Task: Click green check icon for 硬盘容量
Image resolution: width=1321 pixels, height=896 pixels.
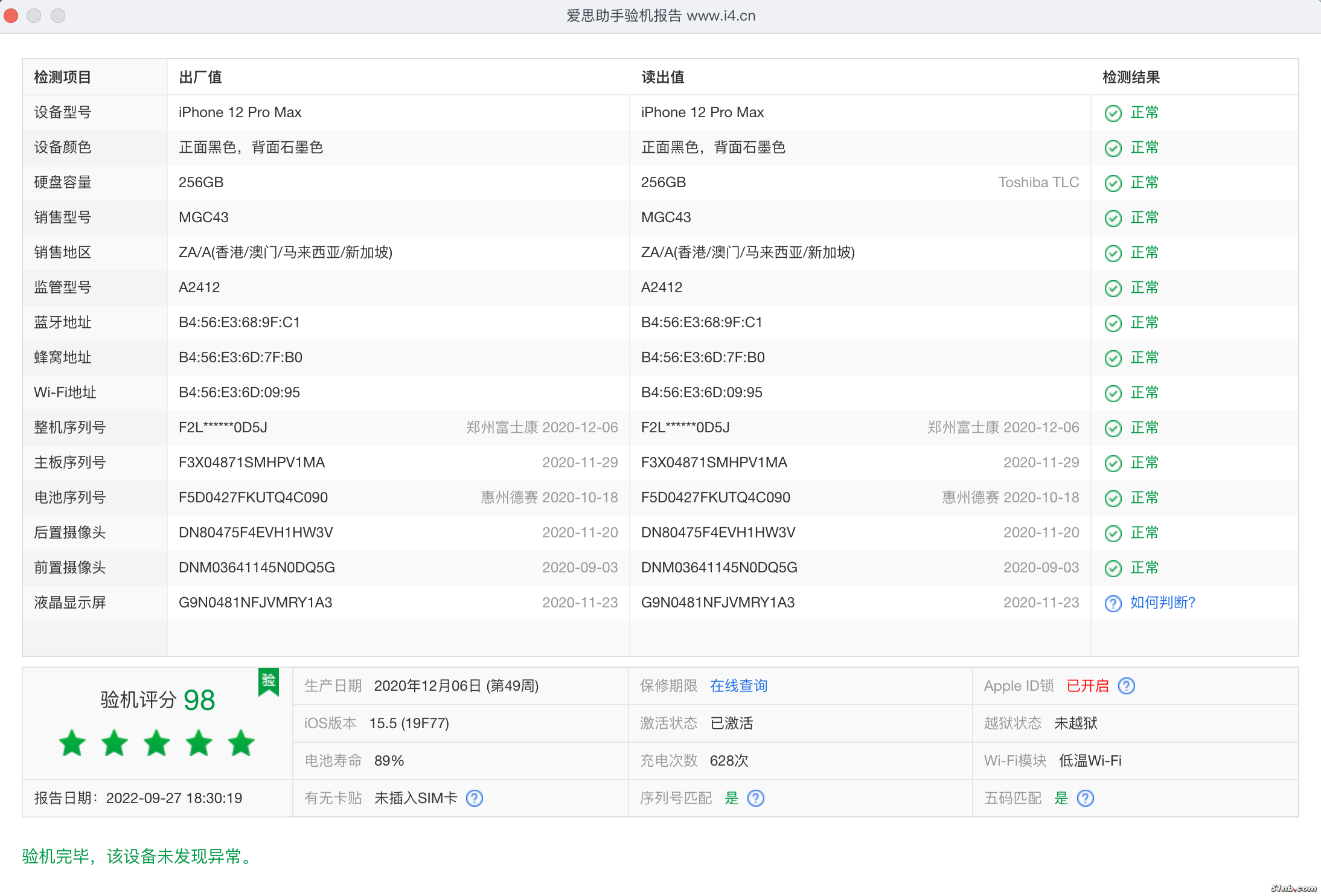Action: tap(1113, 183)
